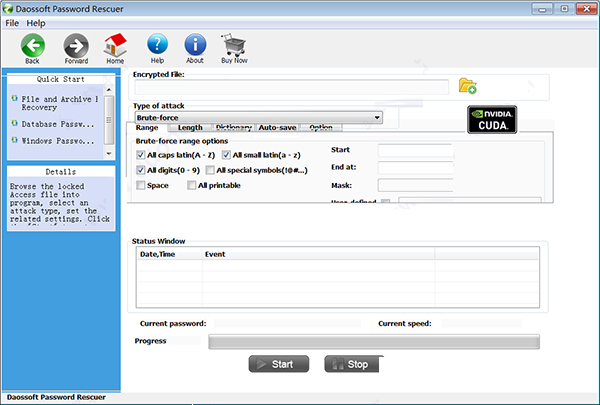This screenshot has height=405, width=600.
Task: Toggle the User-defined checkbox
Action: pyautogui.click(x=386, y=201)
